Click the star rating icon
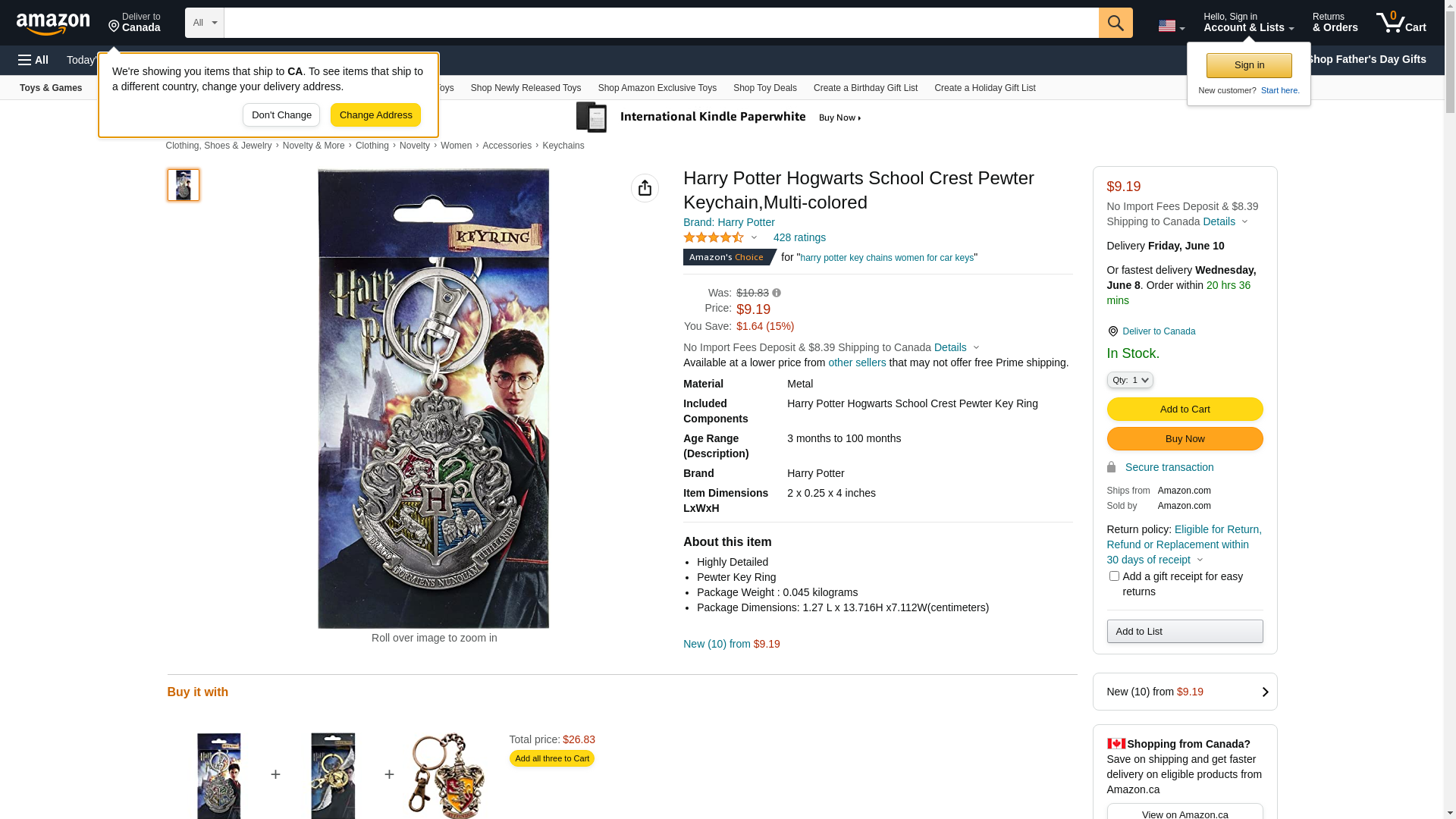The width and height of the screenshot is (1456, 819). pyautogui.click(x=714, y=238)
